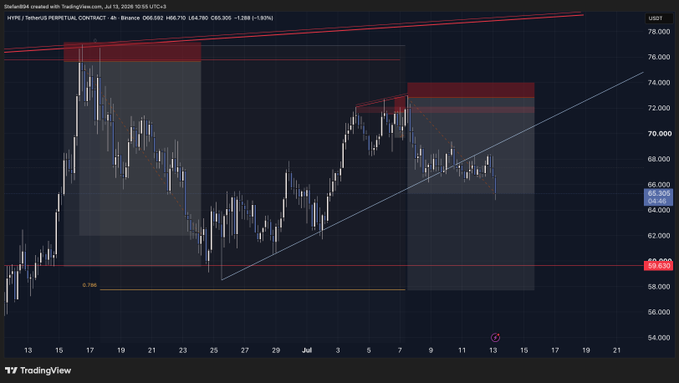Click the 70.000 price axis label
The image size is (679, 383).
coord(659,134)
